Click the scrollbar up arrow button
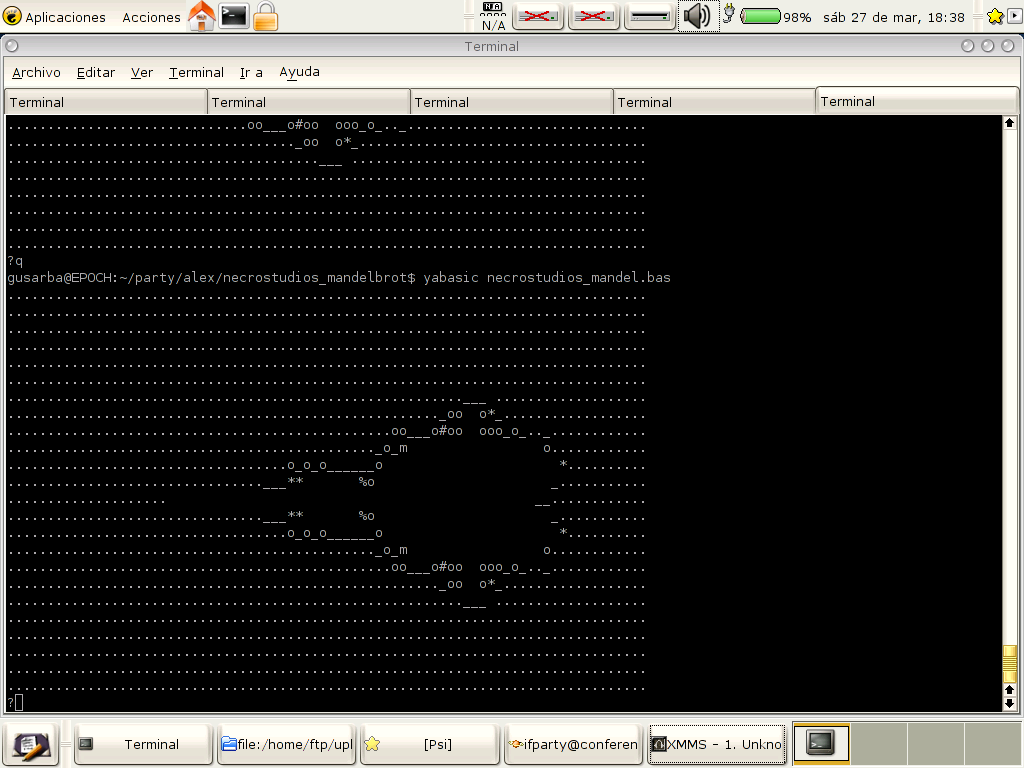 tap(1009, 124)
